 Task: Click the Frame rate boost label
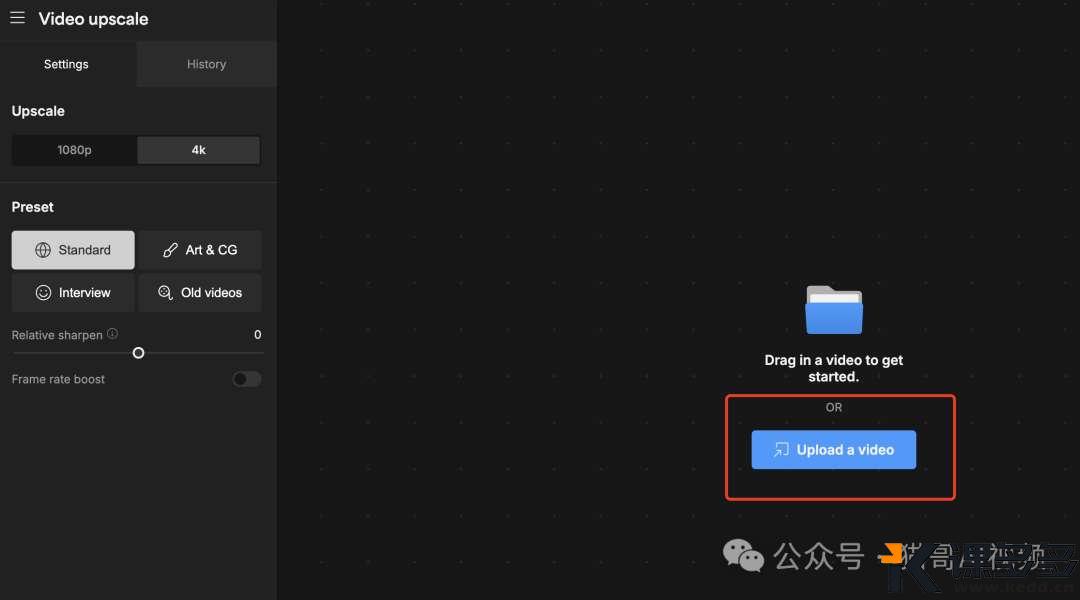(58, 379)
